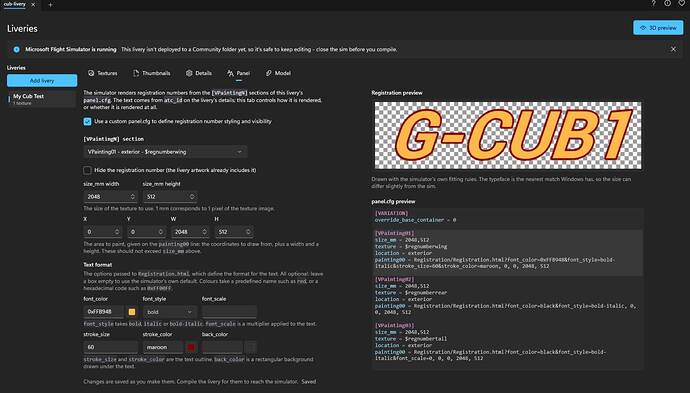Add a new tab with the plus icon
This screenshot has height=393, width=690.
click(x=50, y=5)
